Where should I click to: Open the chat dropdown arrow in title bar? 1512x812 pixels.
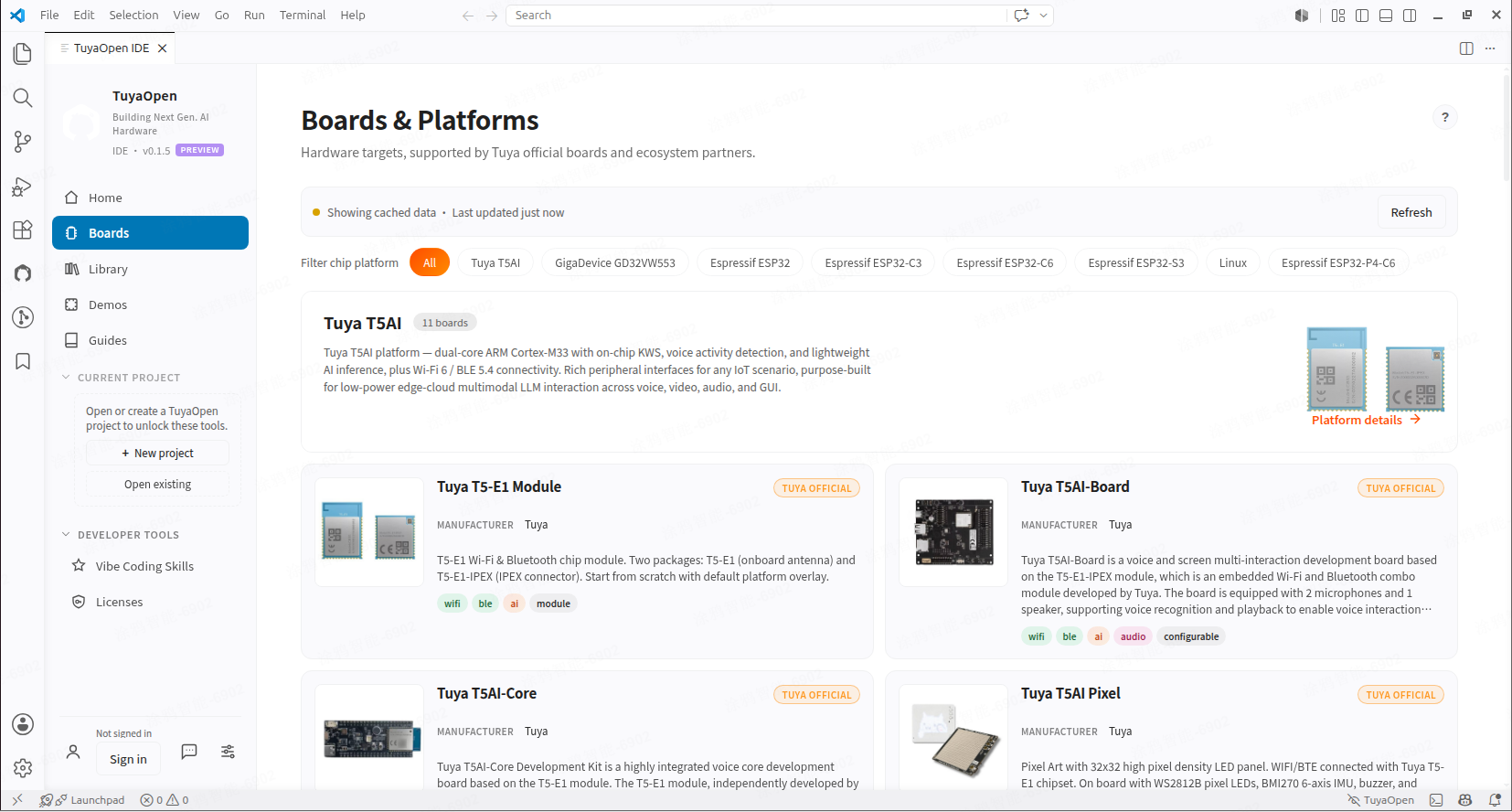1043,16
